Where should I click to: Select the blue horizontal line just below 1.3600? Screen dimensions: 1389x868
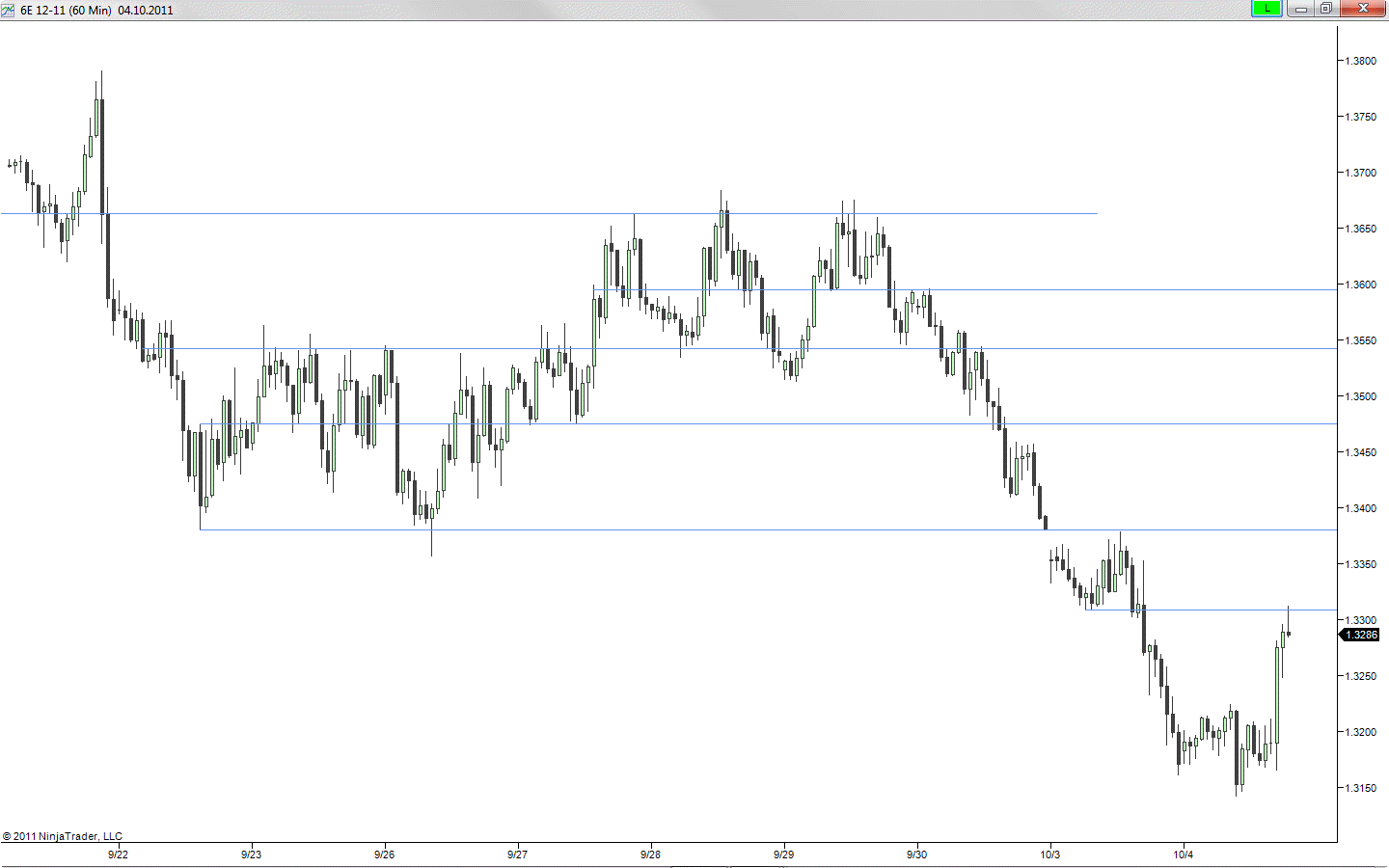coord(965,289)
